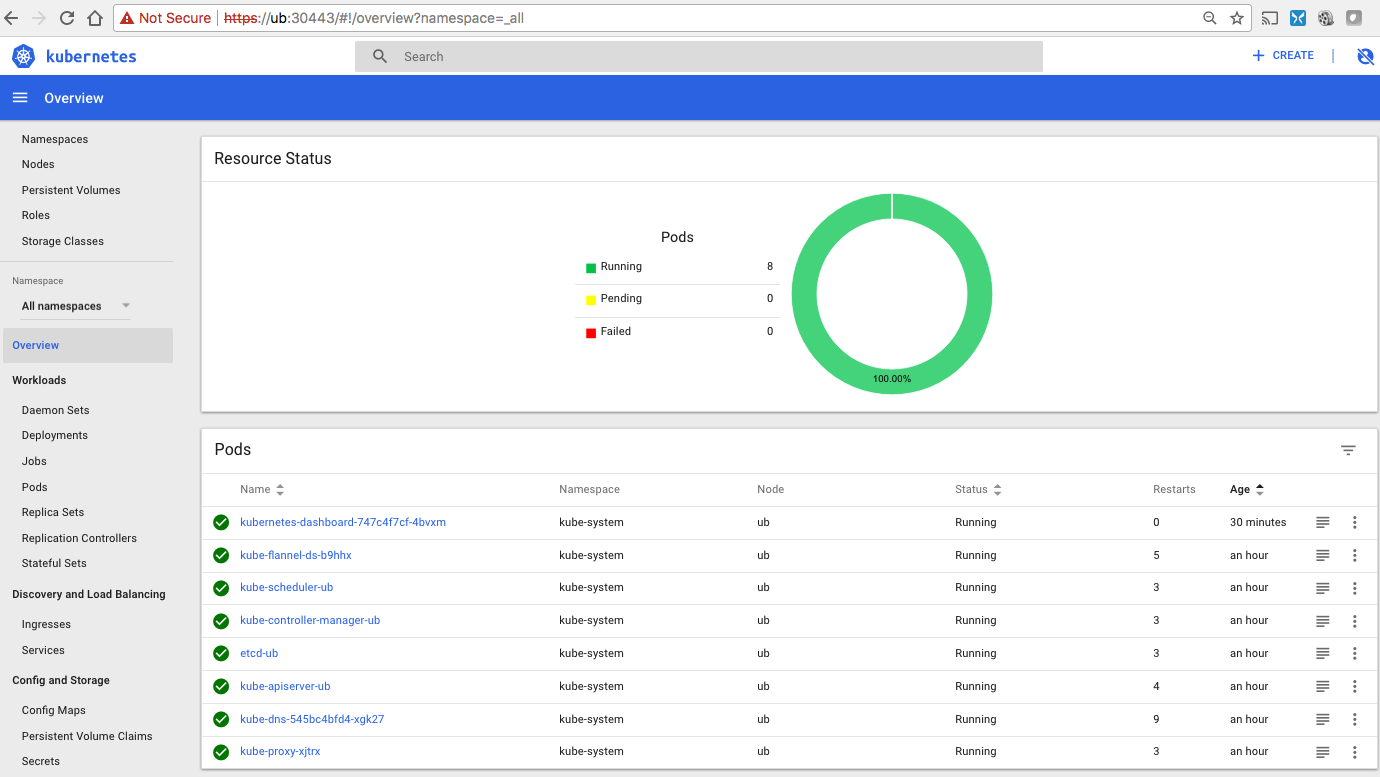Open the All namespaces dropdown
Viewport: 1380px width, 777px height.
(x=76, y=306)
